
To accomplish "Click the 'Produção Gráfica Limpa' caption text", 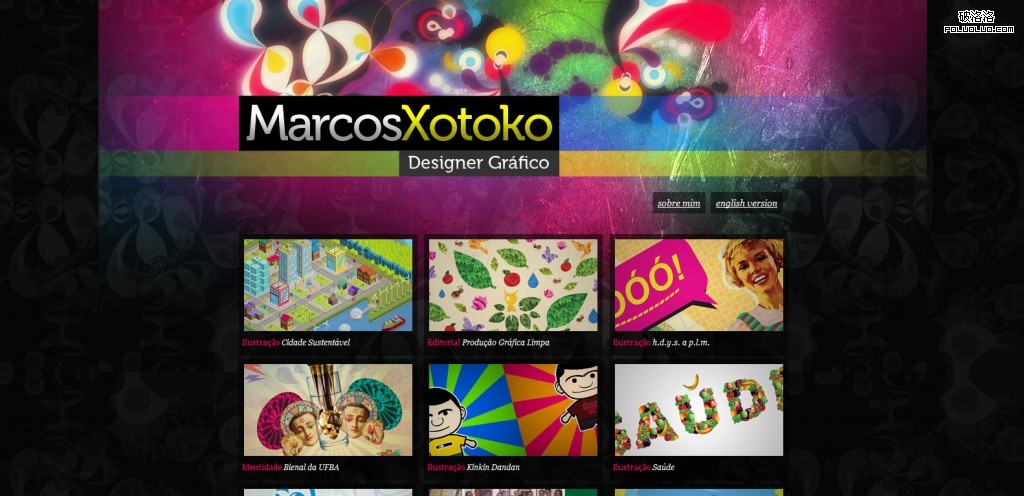I will click(505, 342).
